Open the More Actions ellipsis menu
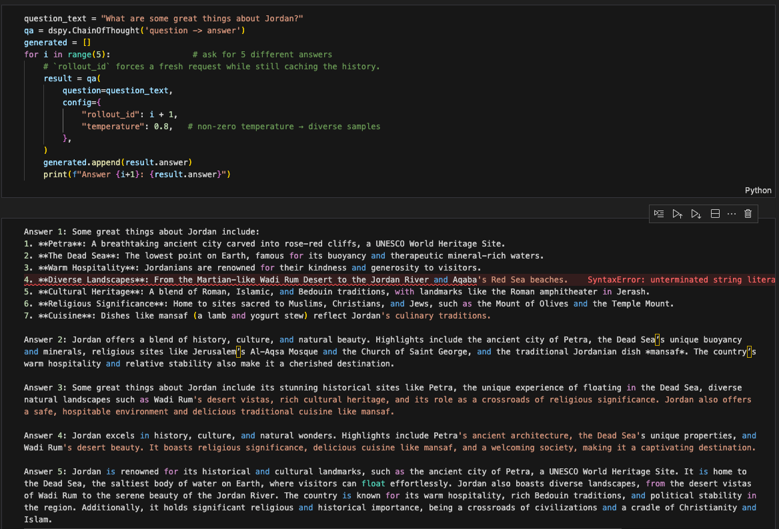Image resolution: width=779 pixels, height=529 pixels. [x=732, y=213]
